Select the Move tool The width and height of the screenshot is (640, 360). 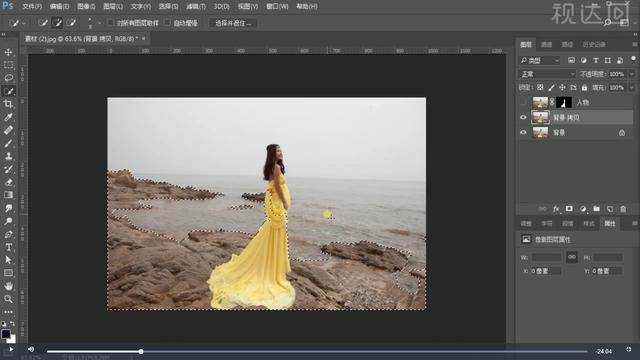[8, 52]
